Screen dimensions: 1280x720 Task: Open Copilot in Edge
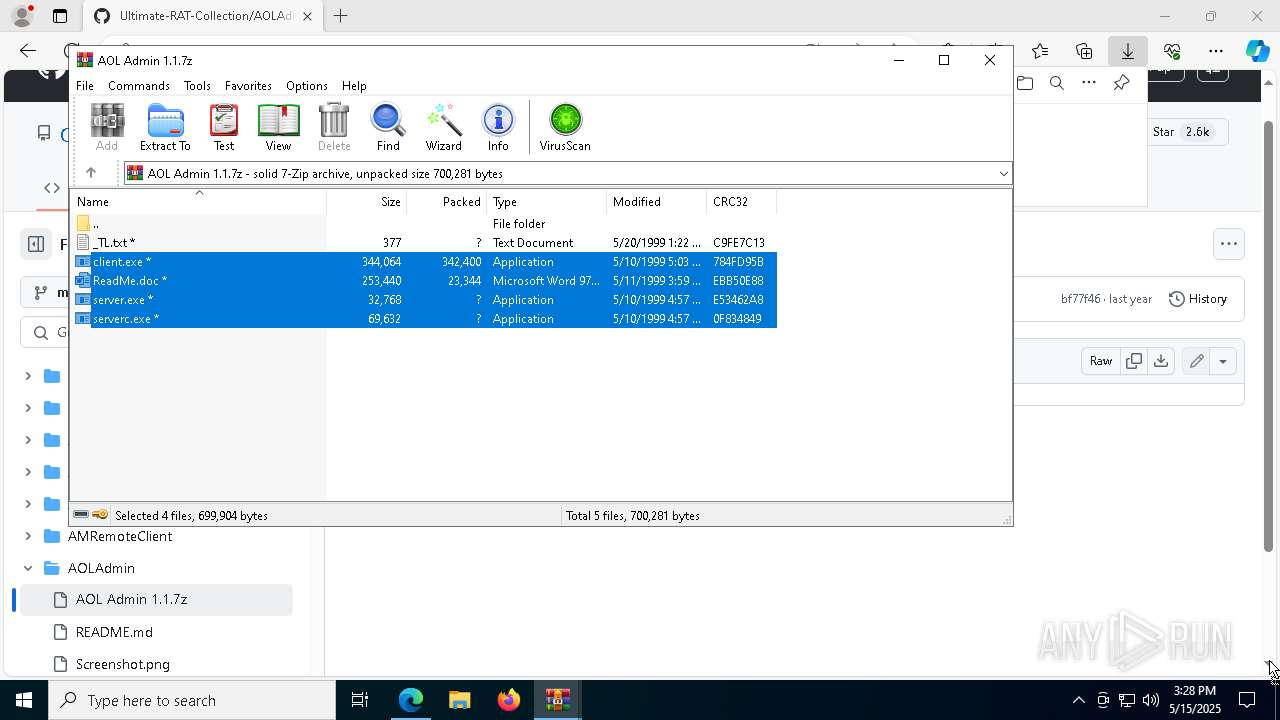click(1257, 51)
